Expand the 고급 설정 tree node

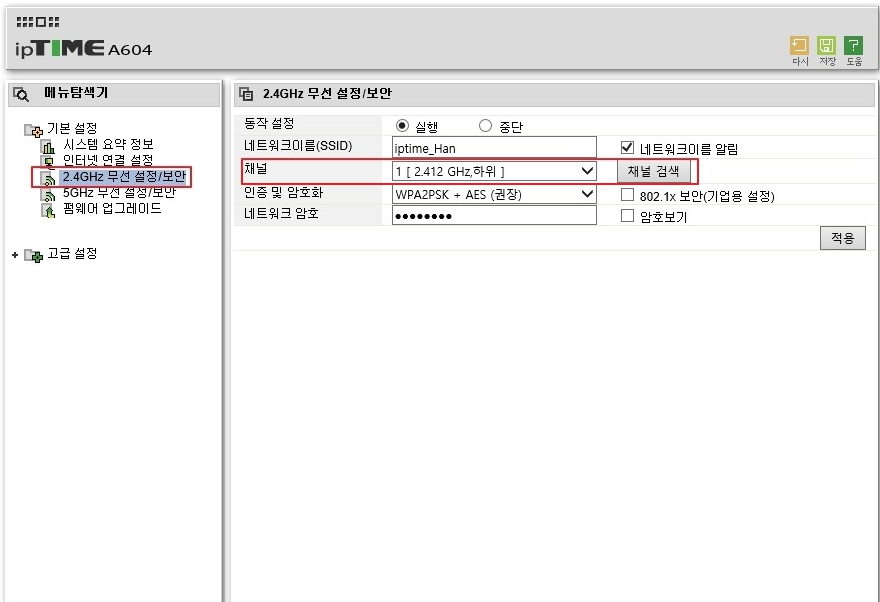[x=15, y=255]
